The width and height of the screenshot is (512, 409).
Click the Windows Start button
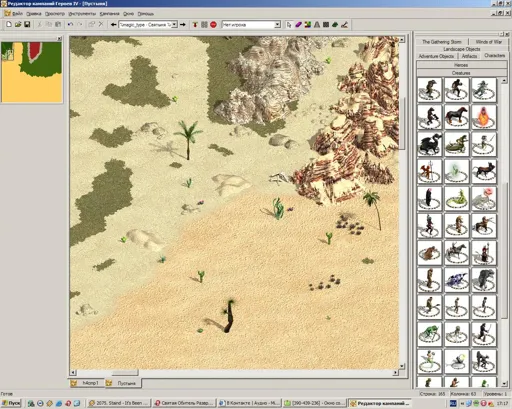(11, 403)
